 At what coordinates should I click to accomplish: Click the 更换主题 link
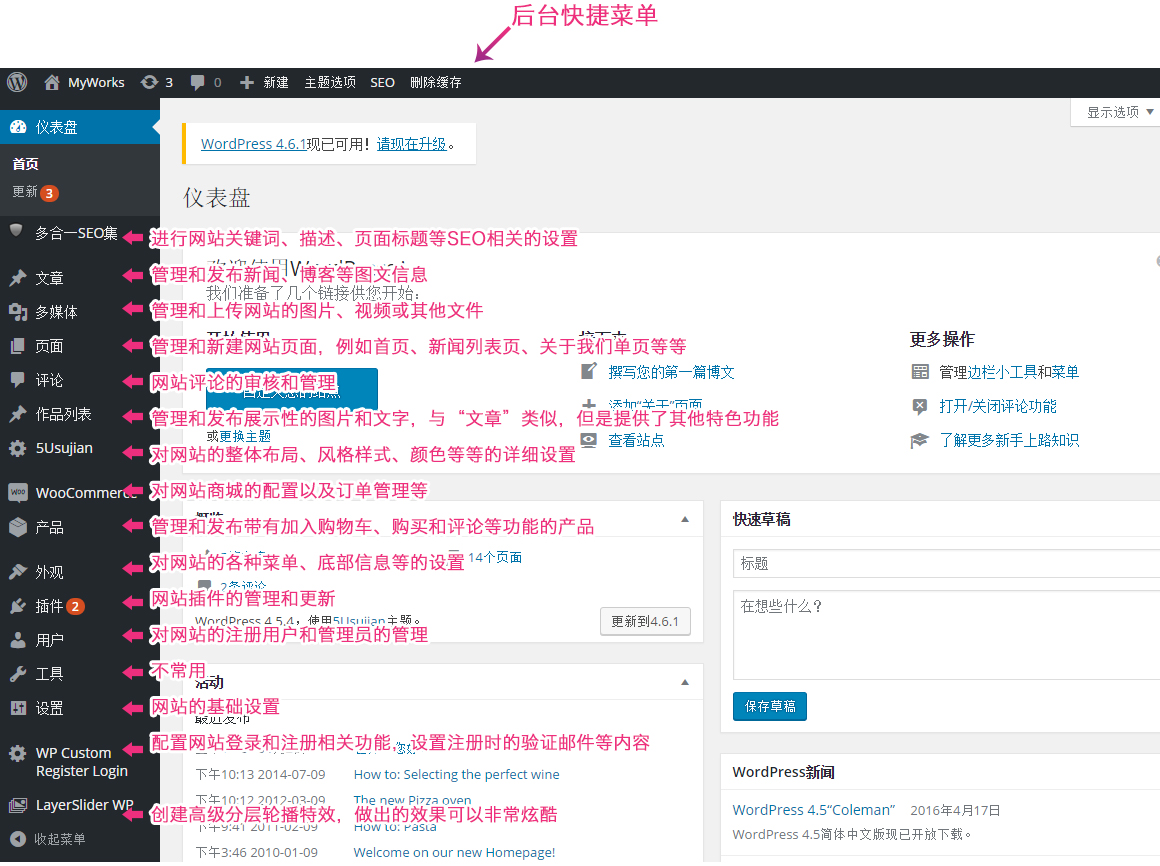pyautogui.click(x=246, y=436)
